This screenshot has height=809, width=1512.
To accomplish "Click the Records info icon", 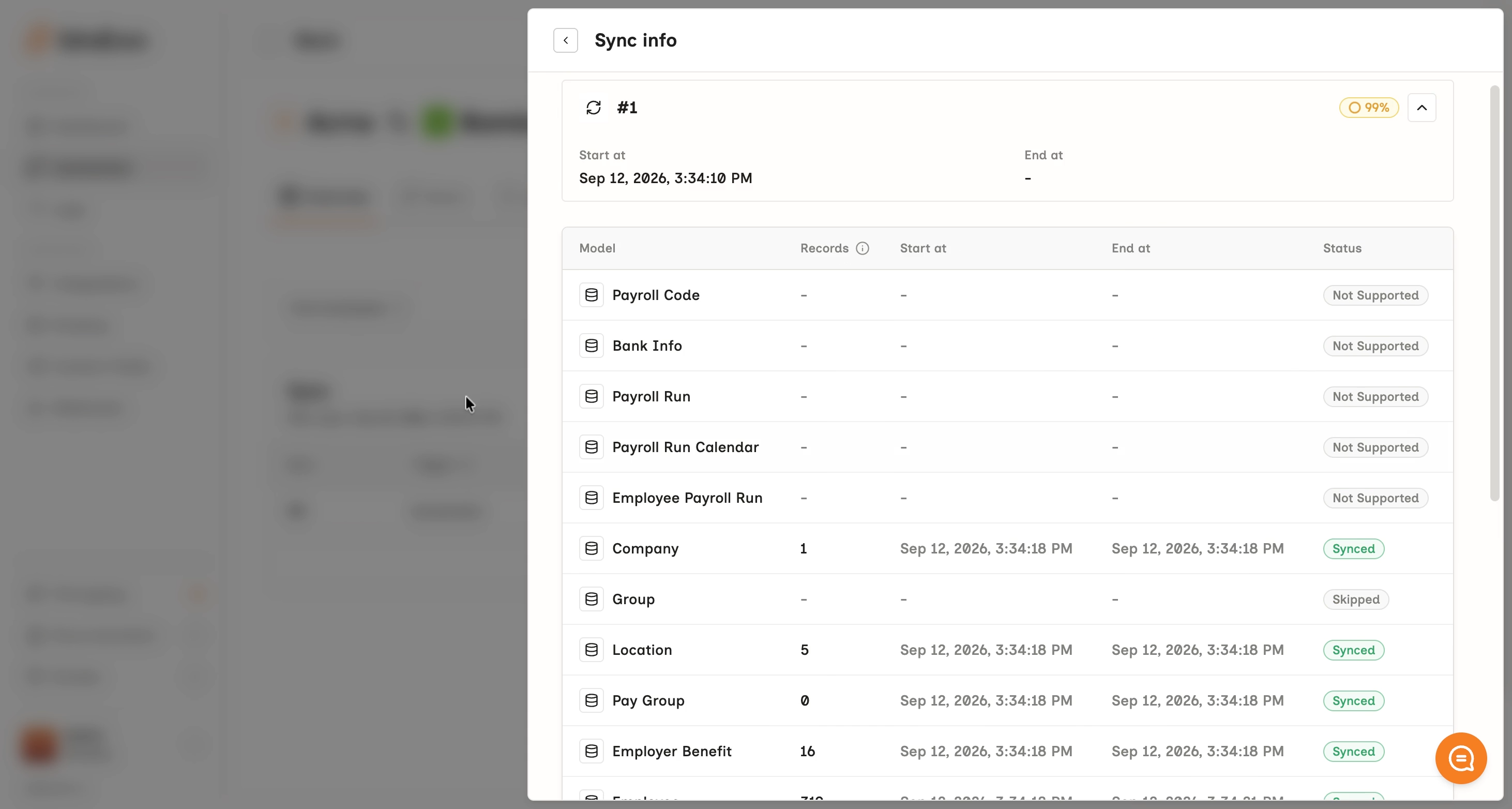I will coord(862,248).
